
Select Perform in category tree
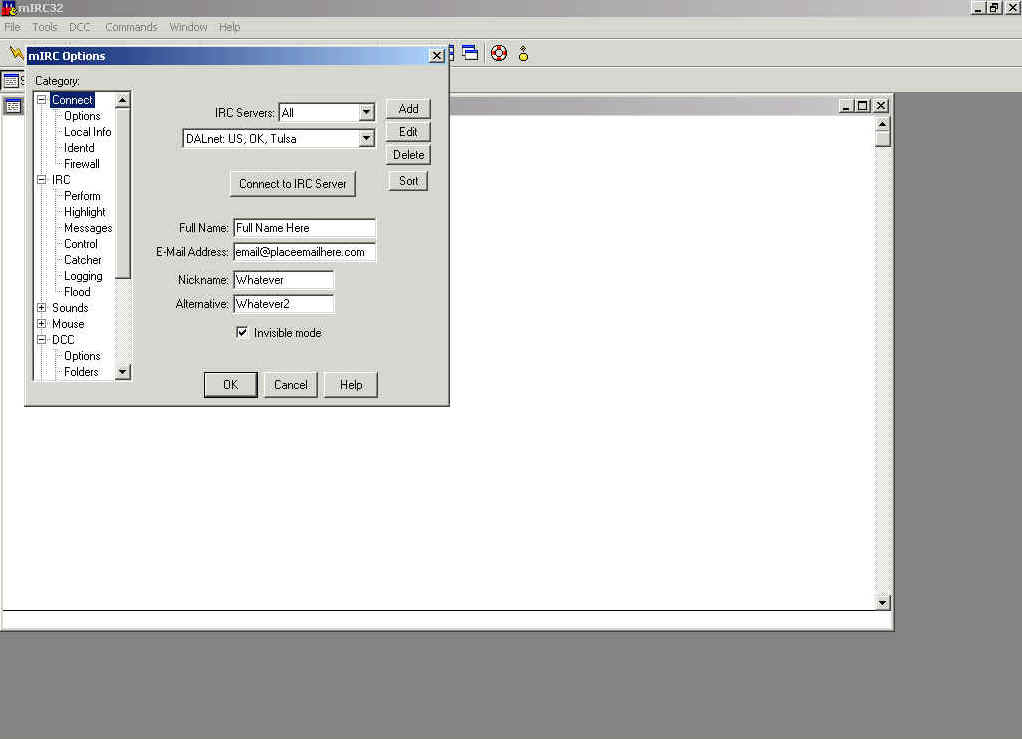click(82, 196)
